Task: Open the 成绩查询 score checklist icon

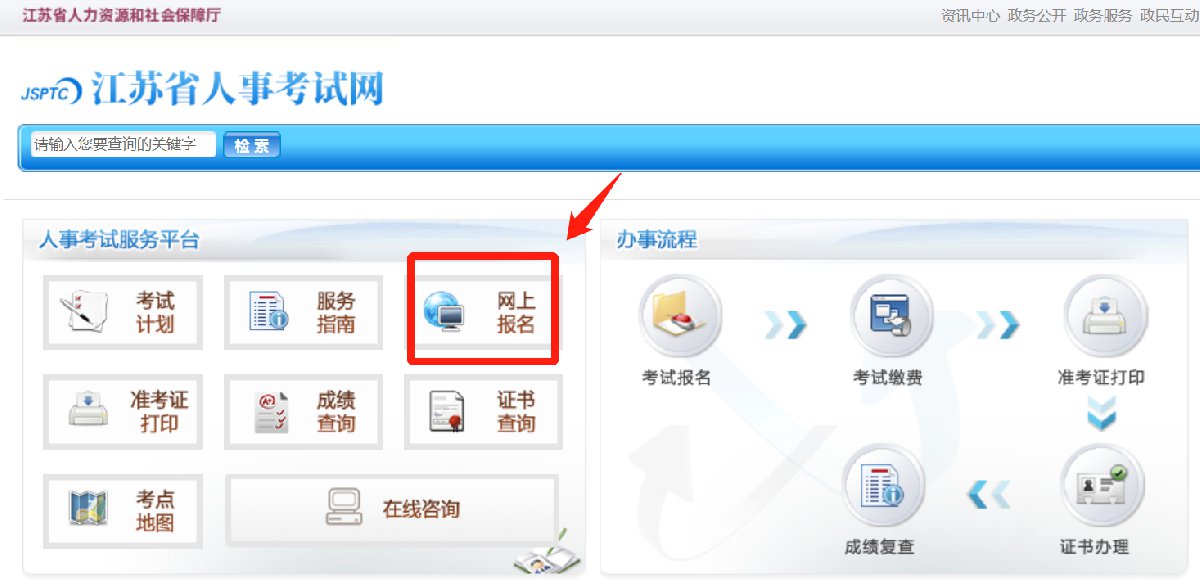Action: 270,410
